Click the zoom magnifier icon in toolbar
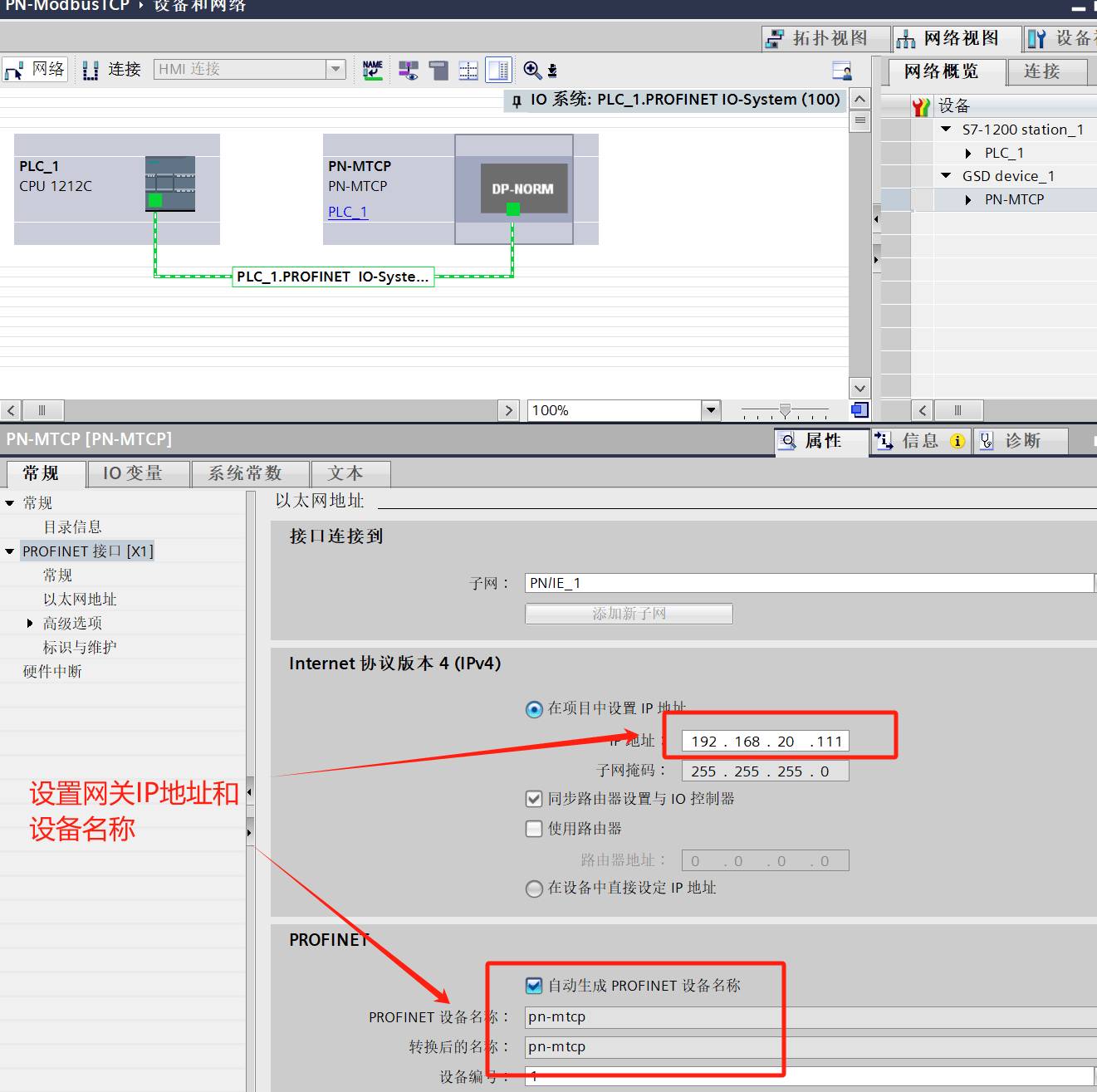1097x1092 pixels. point(532,70)
